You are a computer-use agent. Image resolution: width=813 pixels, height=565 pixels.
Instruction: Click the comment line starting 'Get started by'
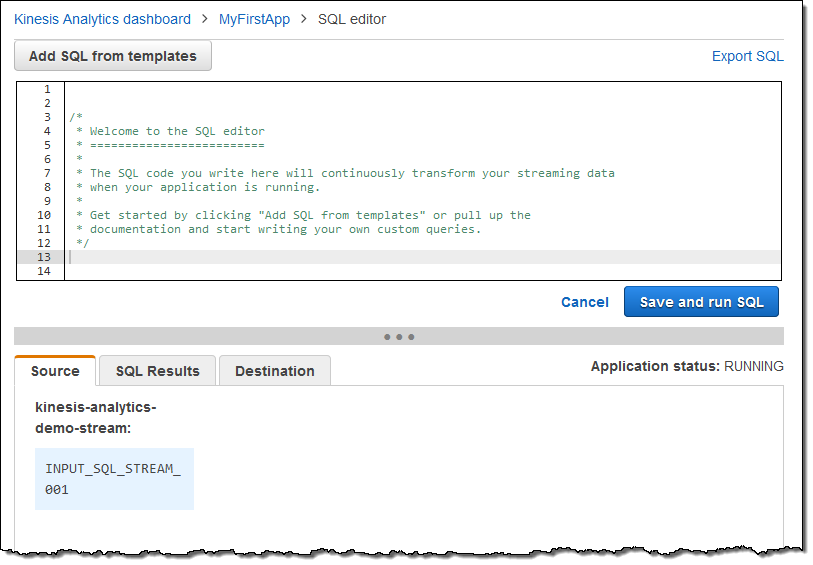tap(310, 215)
